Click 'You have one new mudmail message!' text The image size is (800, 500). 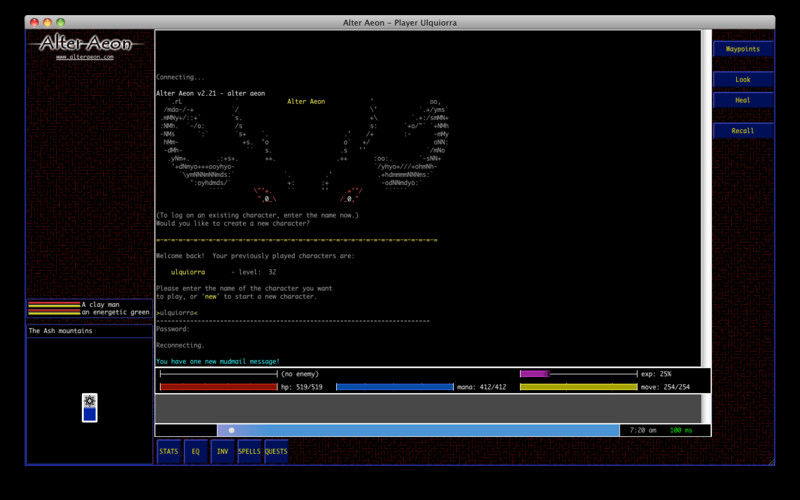(218, 361)
